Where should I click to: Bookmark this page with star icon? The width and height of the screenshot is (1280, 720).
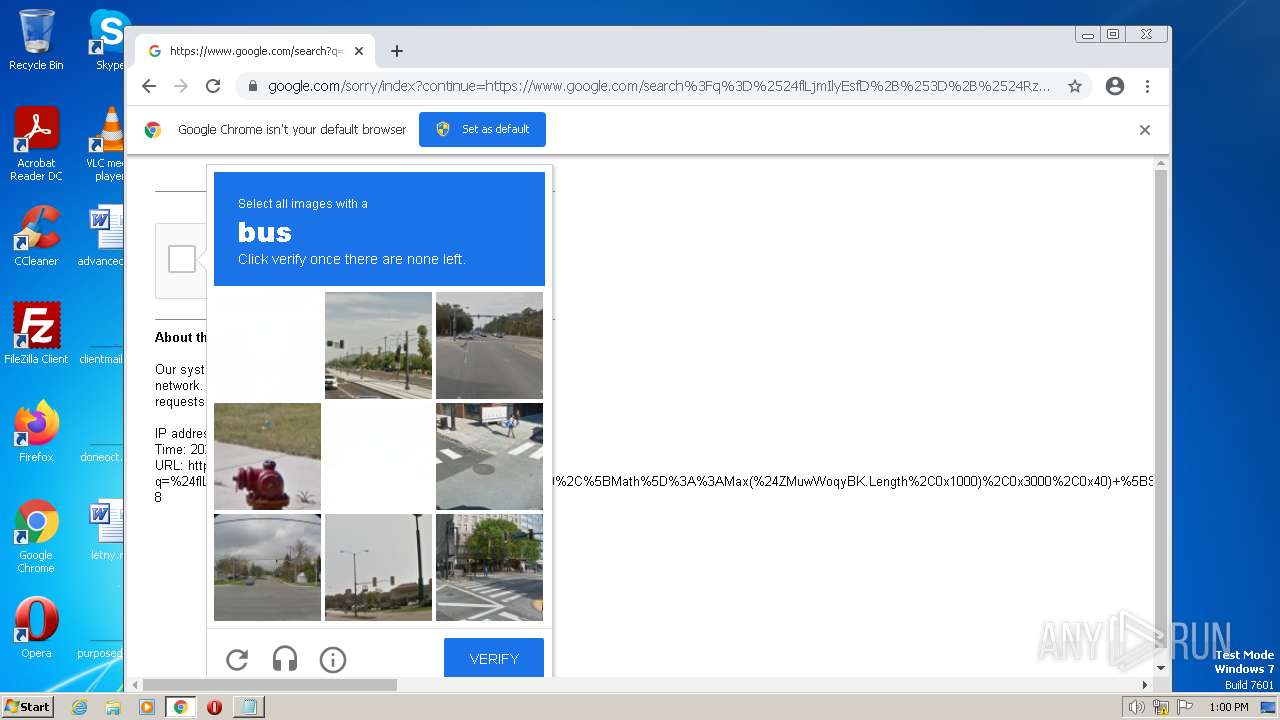pos(1075,86)
